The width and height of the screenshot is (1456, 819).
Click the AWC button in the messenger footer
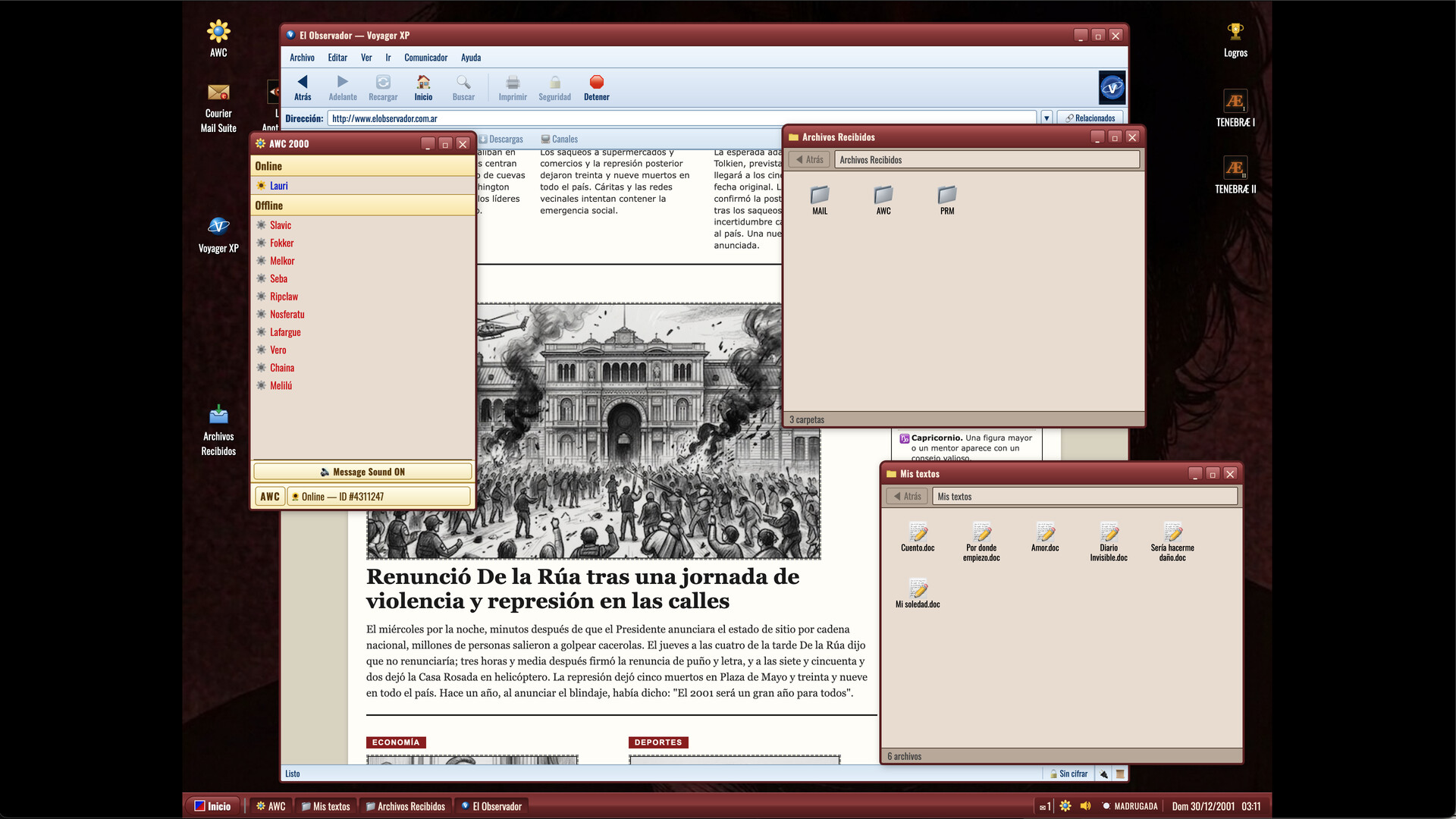(x=269, y=497)
